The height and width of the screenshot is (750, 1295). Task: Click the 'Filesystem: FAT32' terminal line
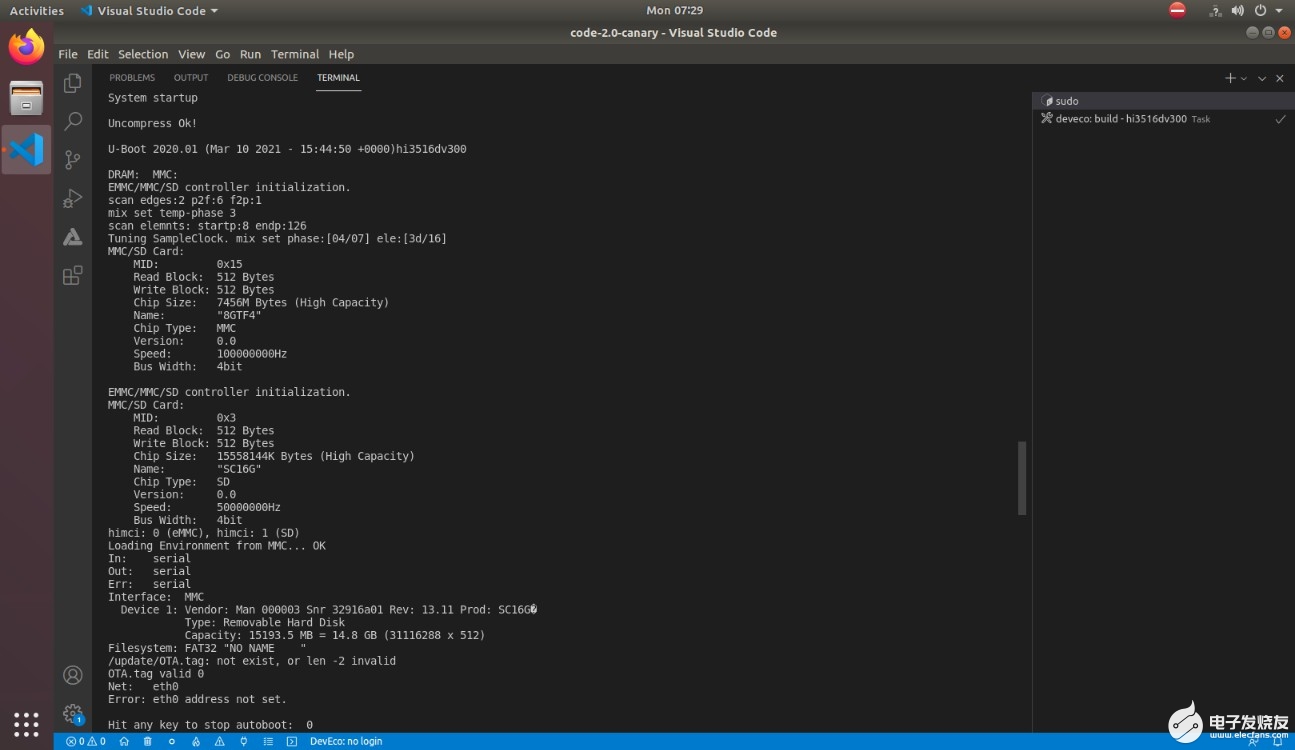208,648
